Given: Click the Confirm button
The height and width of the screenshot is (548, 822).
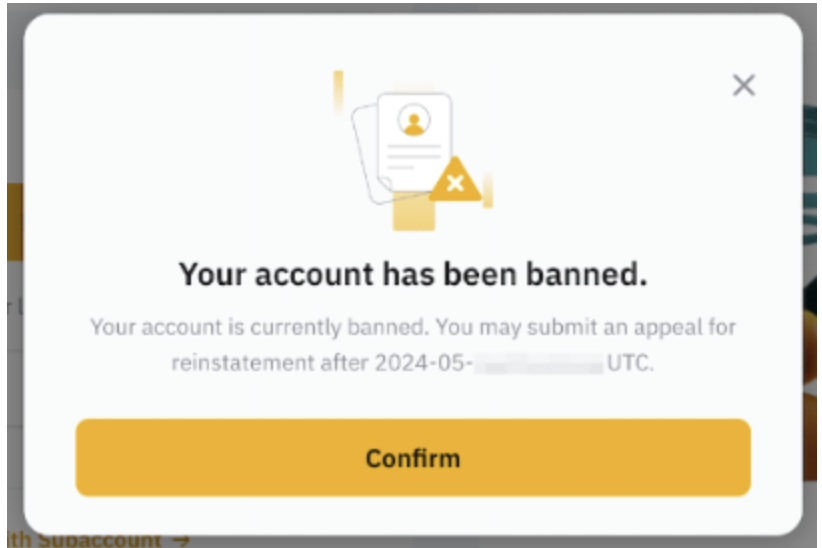Looking at the screenshot, I should (413, 457).
